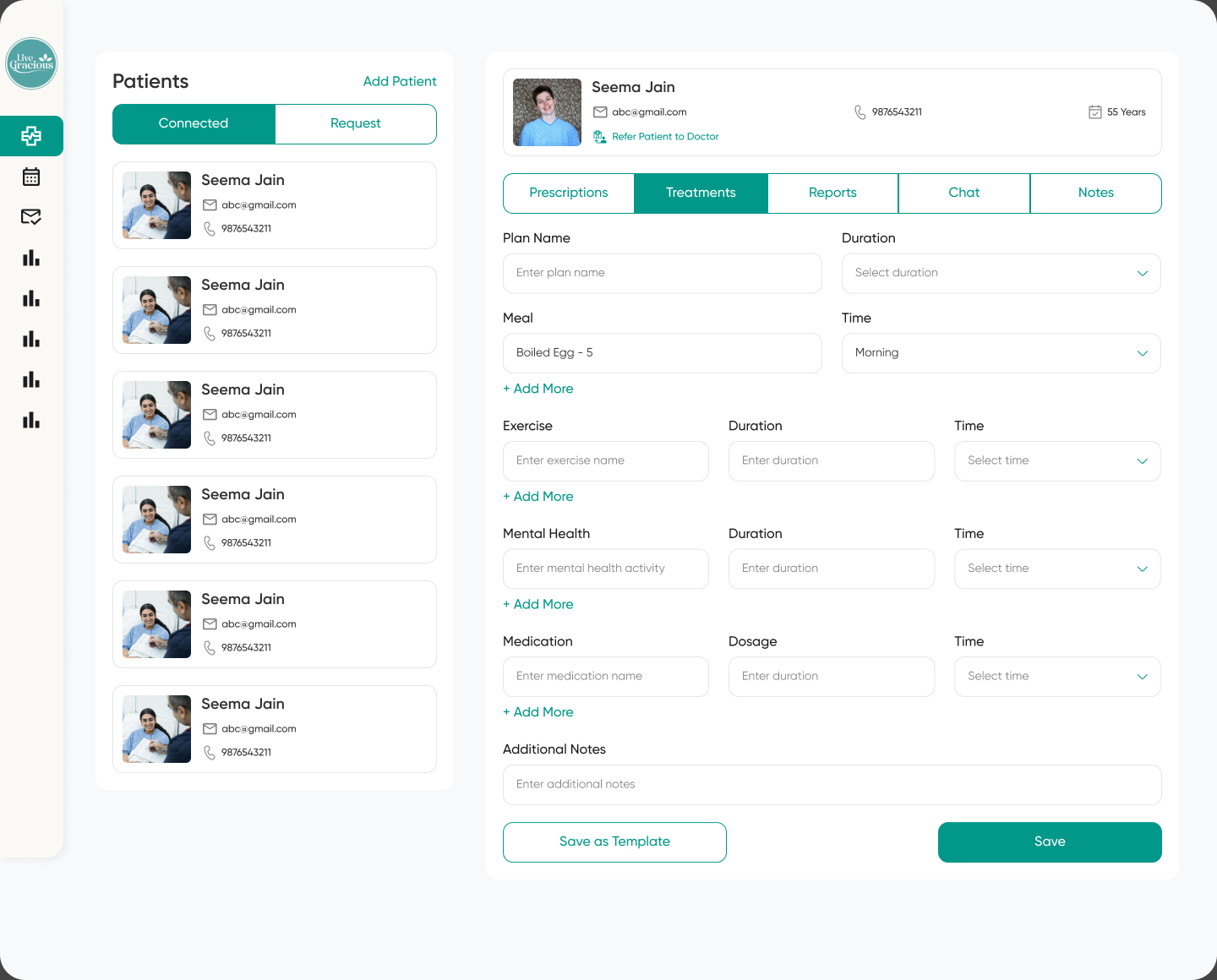The image size is (1217, 980).
Task: Click Add More under Meal
Action: (538, 389)
